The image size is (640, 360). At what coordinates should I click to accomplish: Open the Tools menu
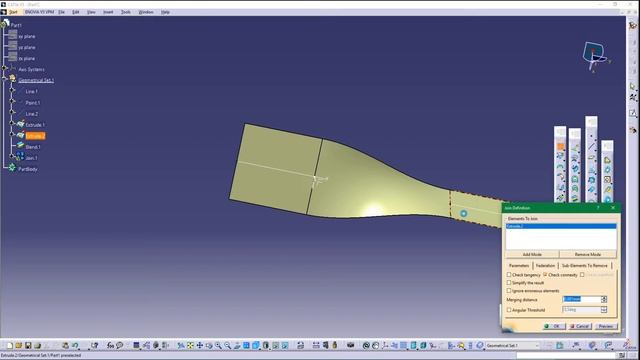pyautogui.click(x=126, y=12)
